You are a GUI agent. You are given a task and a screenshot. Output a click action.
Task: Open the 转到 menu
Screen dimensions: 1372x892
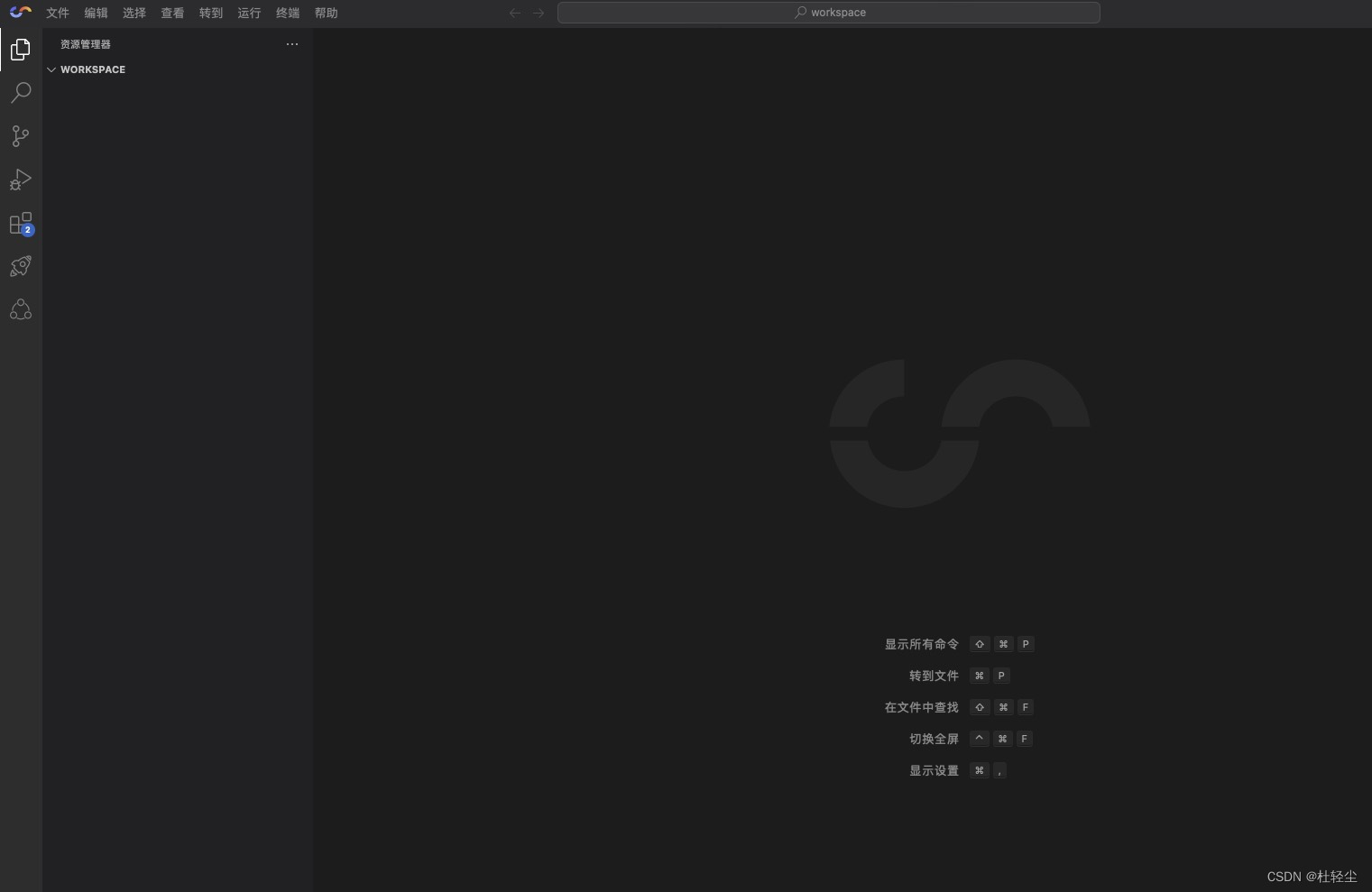(x=211, y=13)
